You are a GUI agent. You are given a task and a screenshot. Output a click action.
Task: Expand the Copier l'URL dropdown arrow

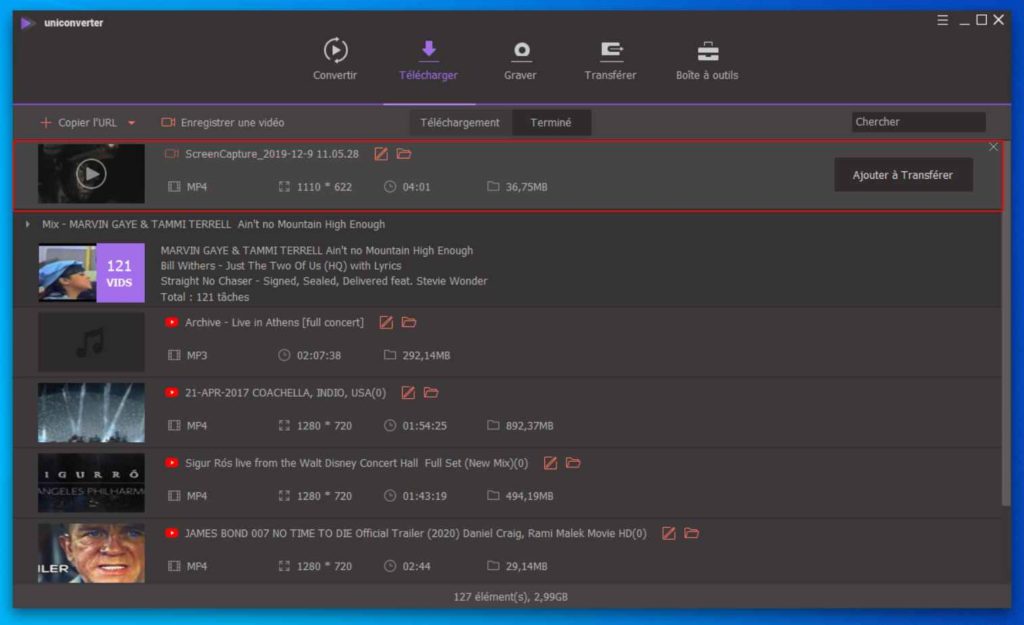[x=131, y=123]
